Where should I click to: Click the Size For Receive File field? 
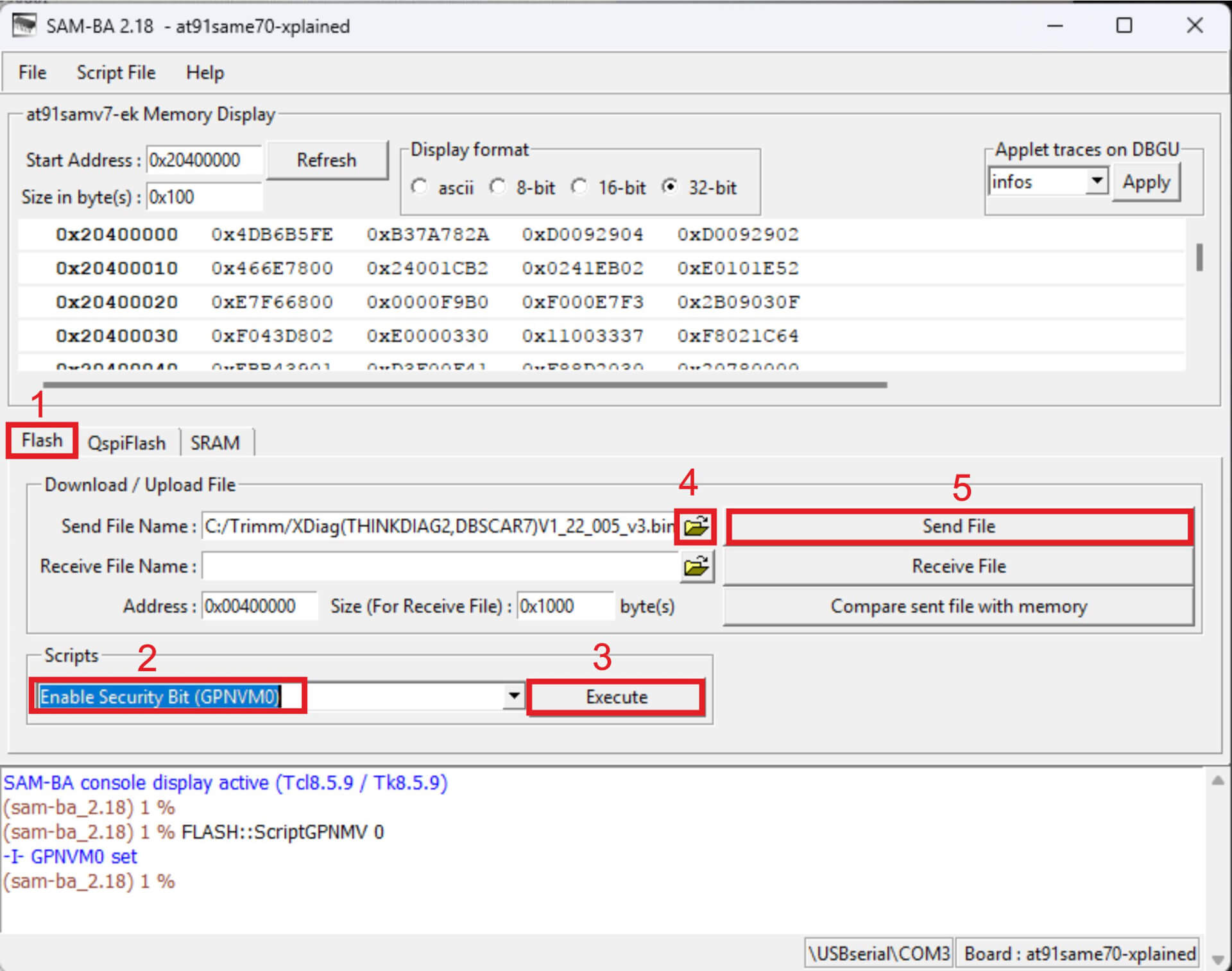click(x=565, y=606)
